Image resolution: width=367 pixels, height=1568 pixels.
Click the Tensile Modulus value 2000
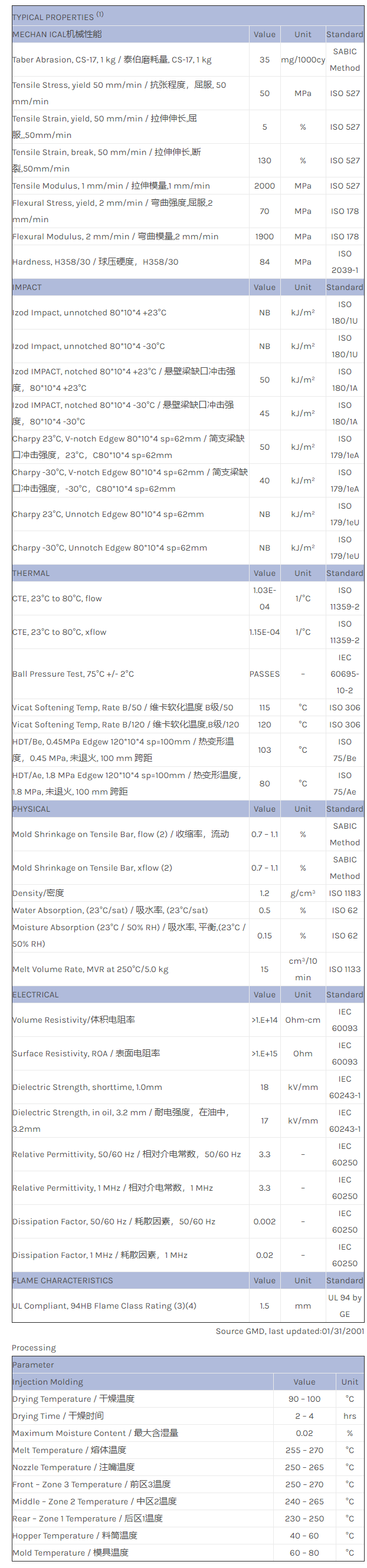click(264, 186)
